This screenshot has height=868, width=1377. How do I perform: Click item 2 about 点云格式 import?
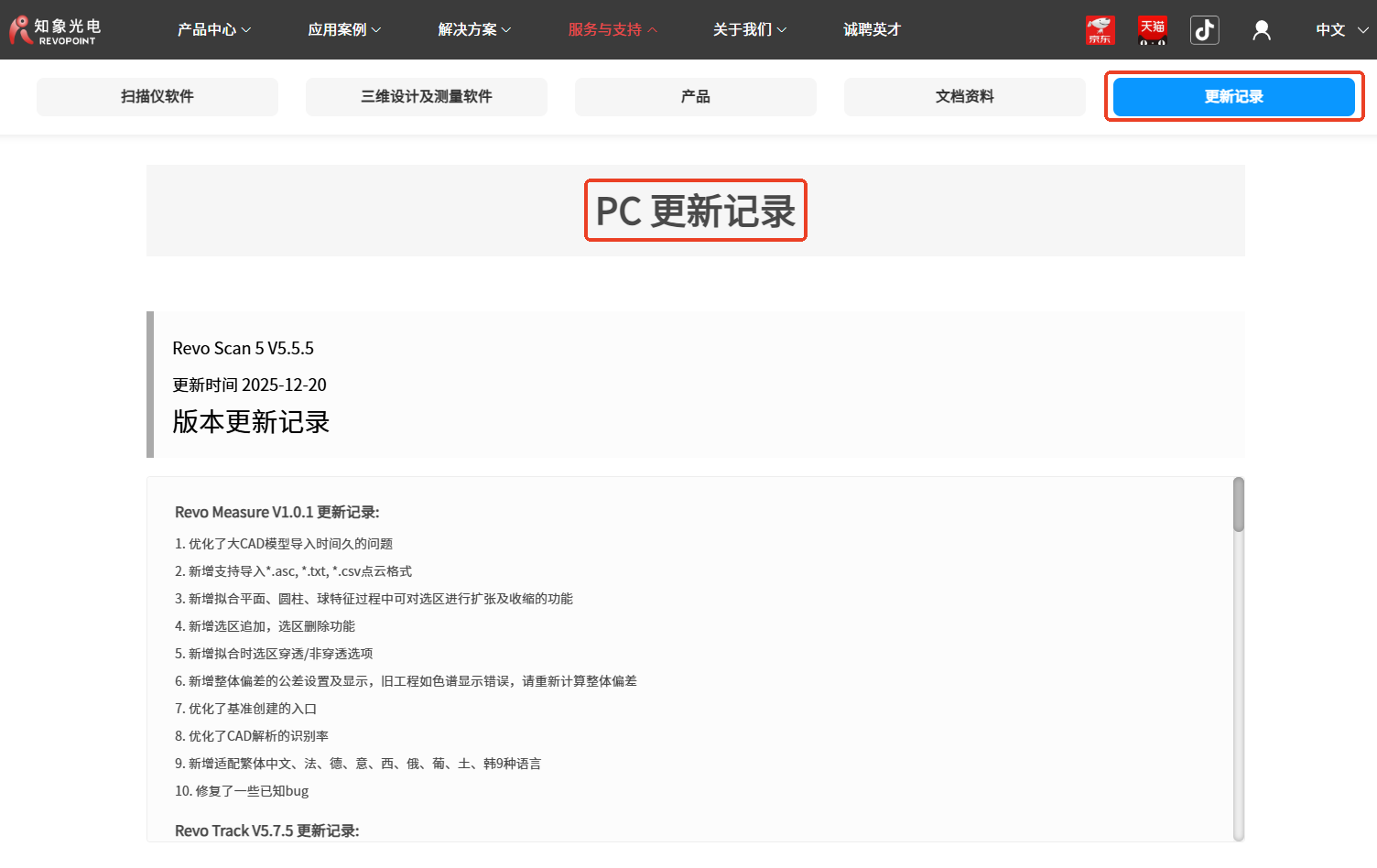tap(293, 571)
